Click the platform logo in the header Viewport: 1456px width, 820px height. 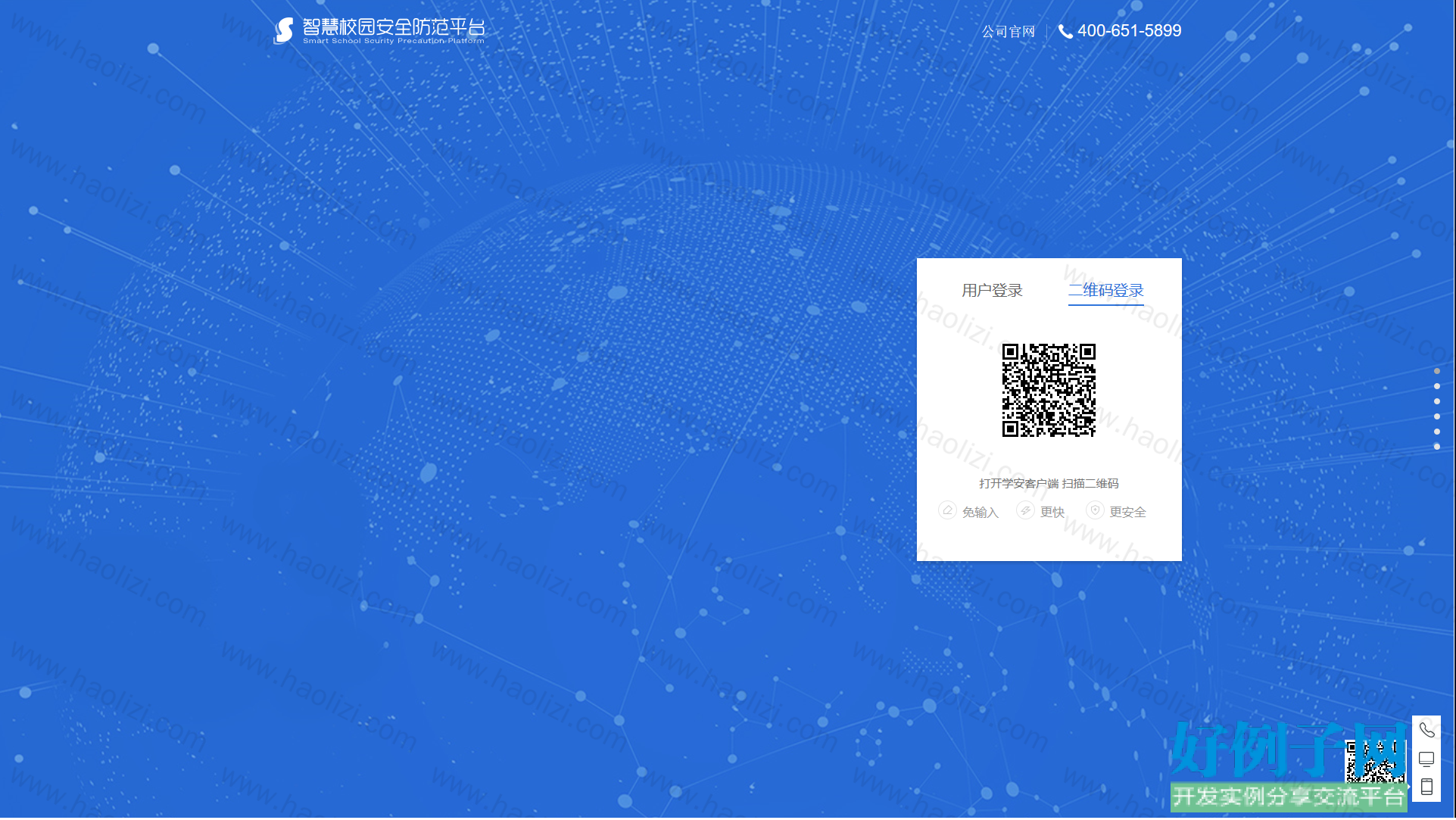[x=379, y=30]
